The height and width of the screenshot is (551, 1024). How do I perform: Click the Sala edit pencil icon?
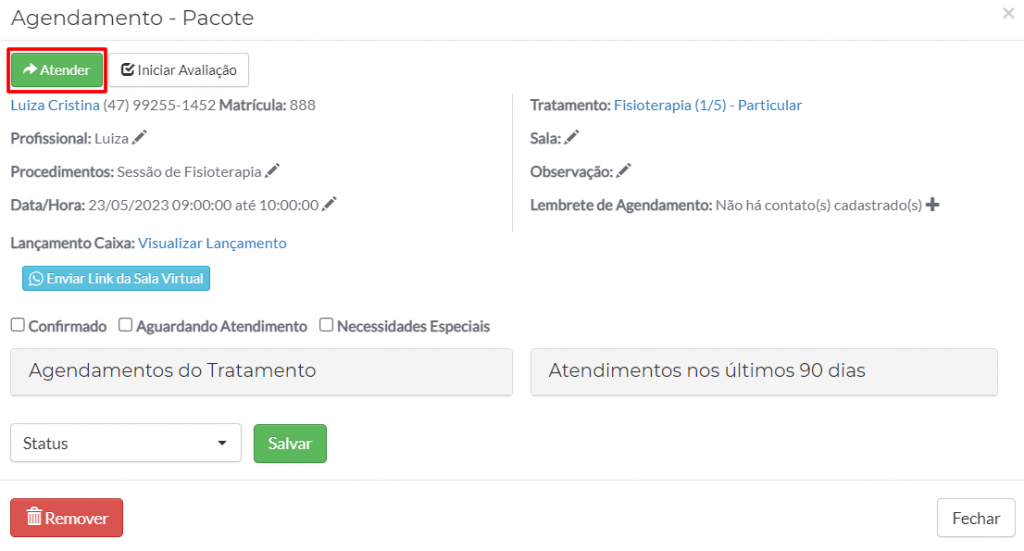(x=572, y=137)
